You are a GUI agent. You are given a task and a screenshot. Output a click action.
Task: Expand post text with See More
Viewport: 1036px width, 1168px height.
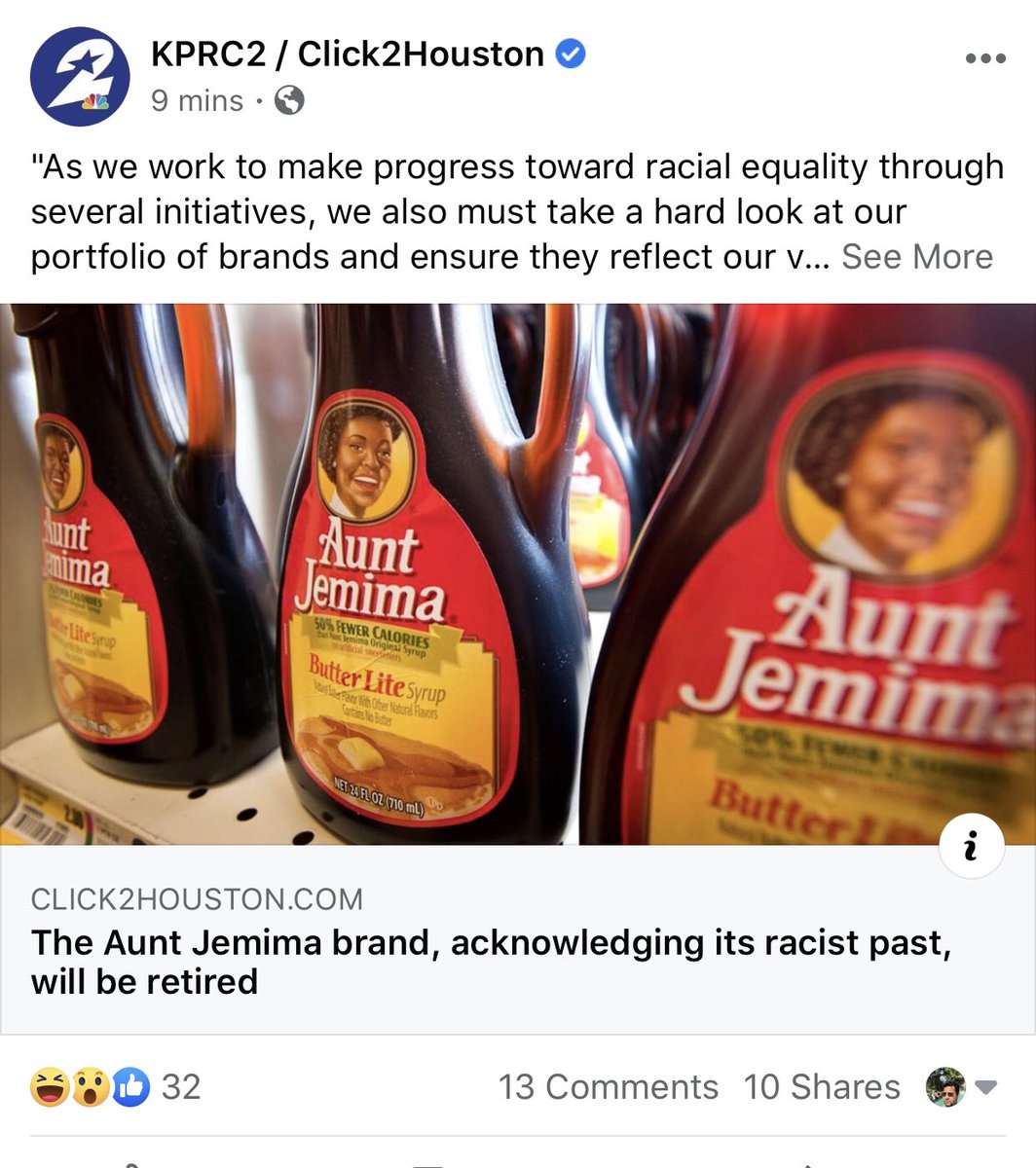917,257
